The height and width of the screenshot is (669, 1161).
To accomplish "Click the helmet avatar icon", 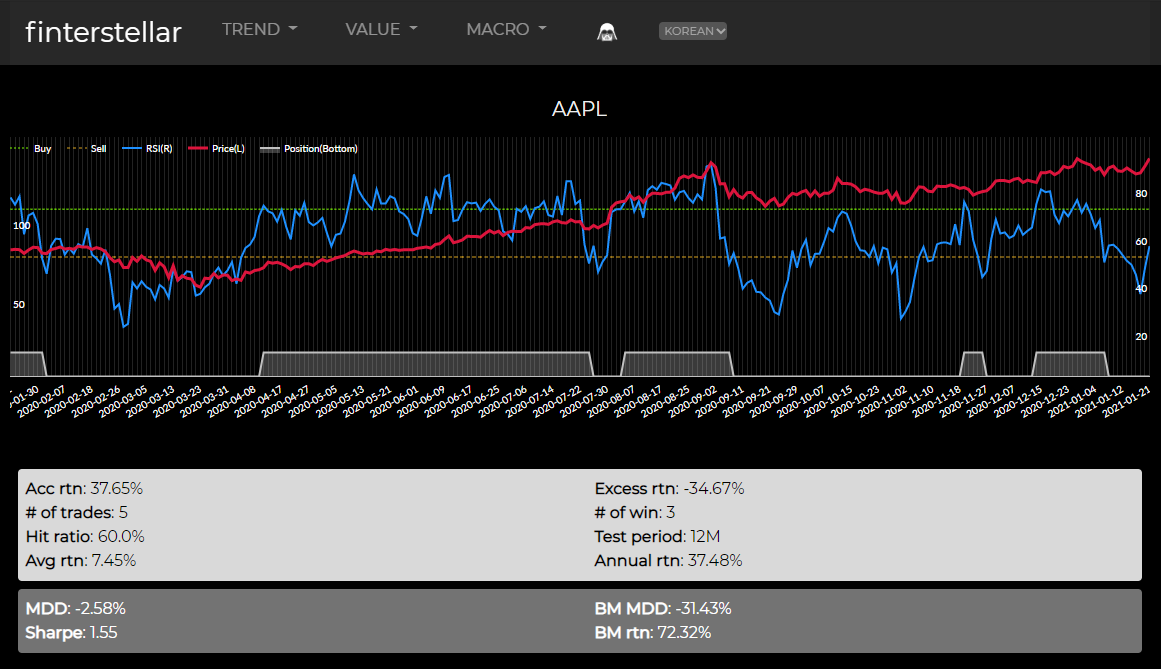I will [607, 31].
